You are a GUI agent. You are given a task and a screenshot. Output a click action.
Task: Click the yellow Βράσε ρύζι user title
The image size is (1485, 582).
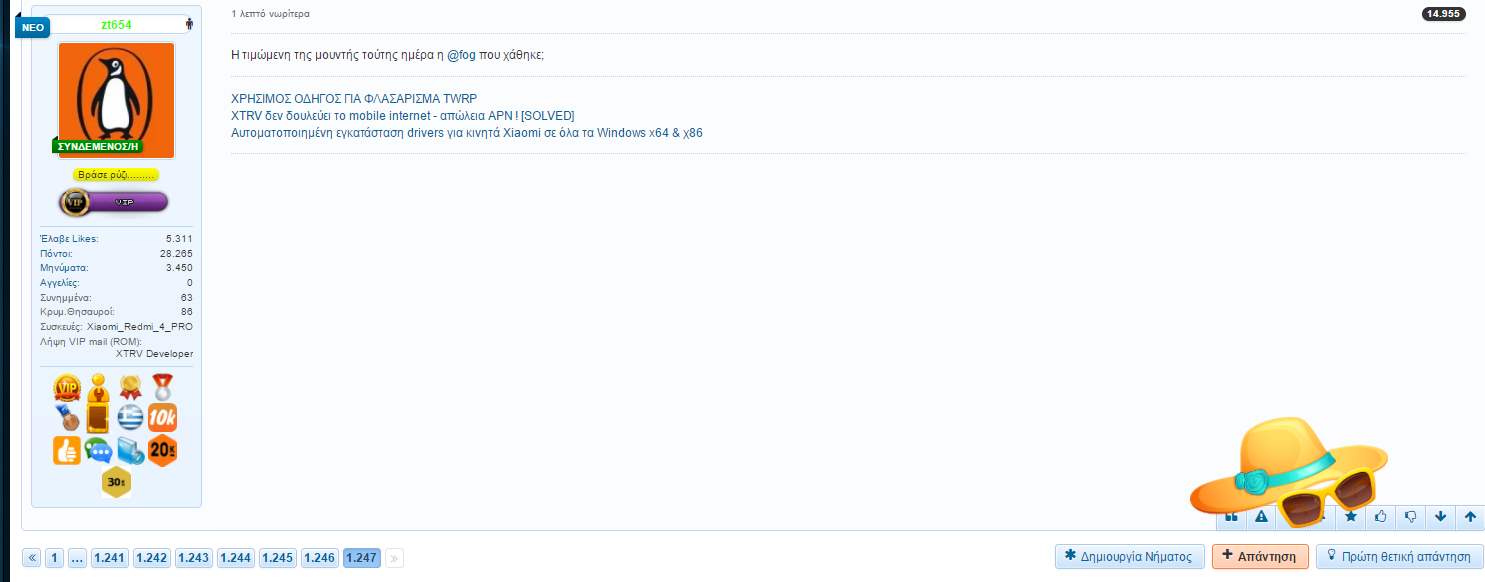pos(116,175)
